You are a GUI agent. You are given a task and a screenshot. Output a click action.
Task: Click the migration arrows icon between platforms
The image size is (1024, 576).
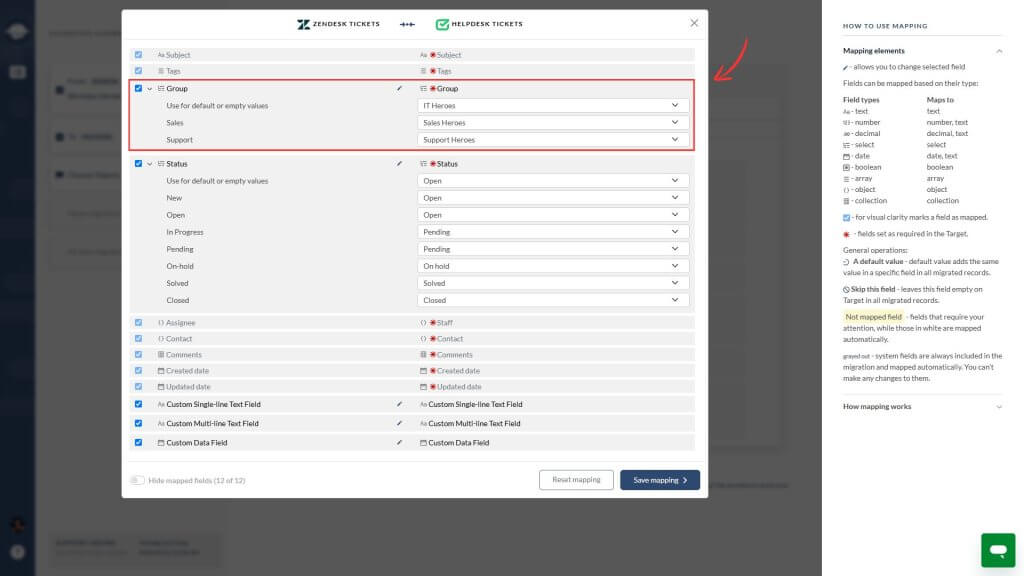407,24
